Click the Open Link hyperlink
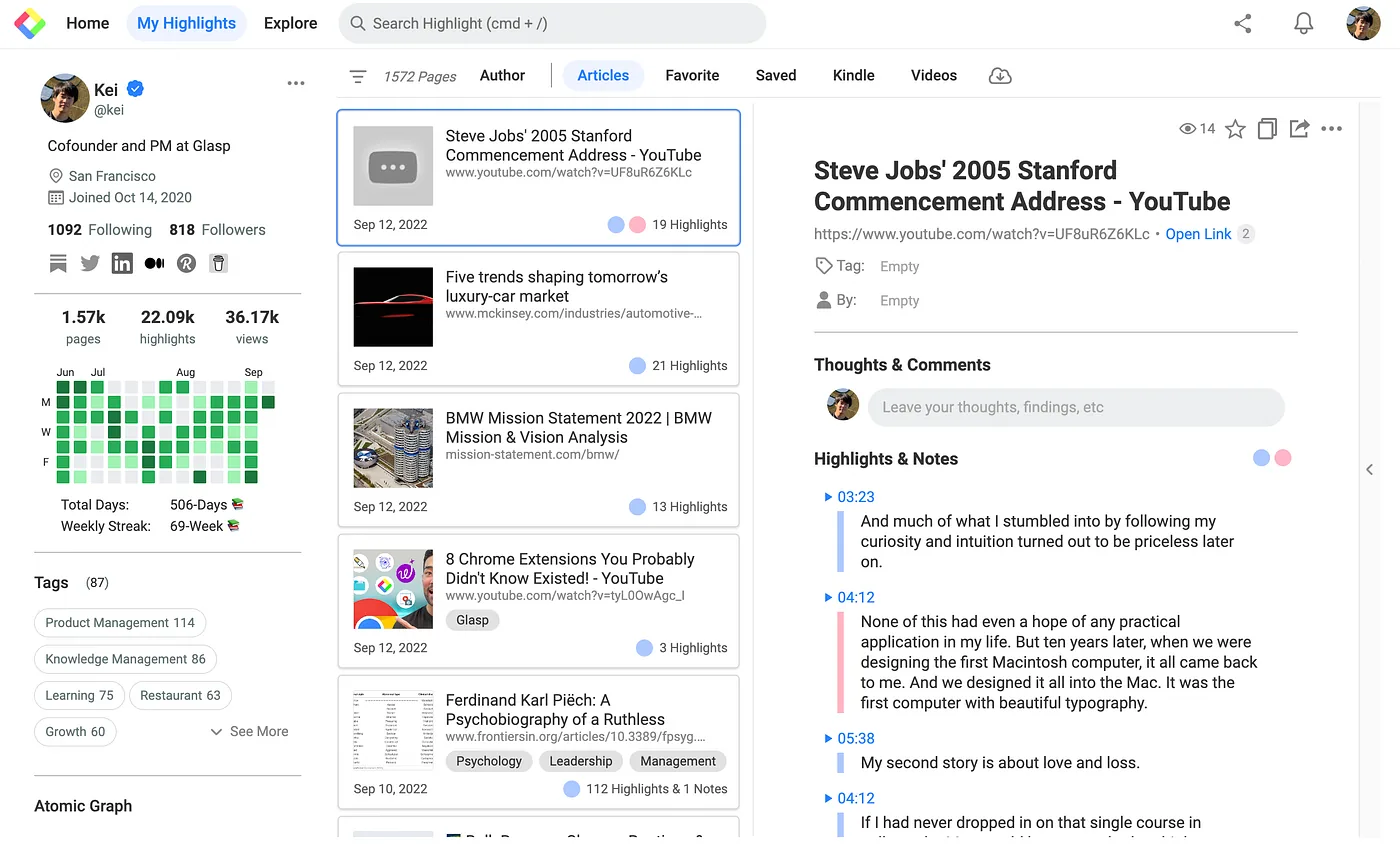Screen dimensions: 1400x846 1198,234
